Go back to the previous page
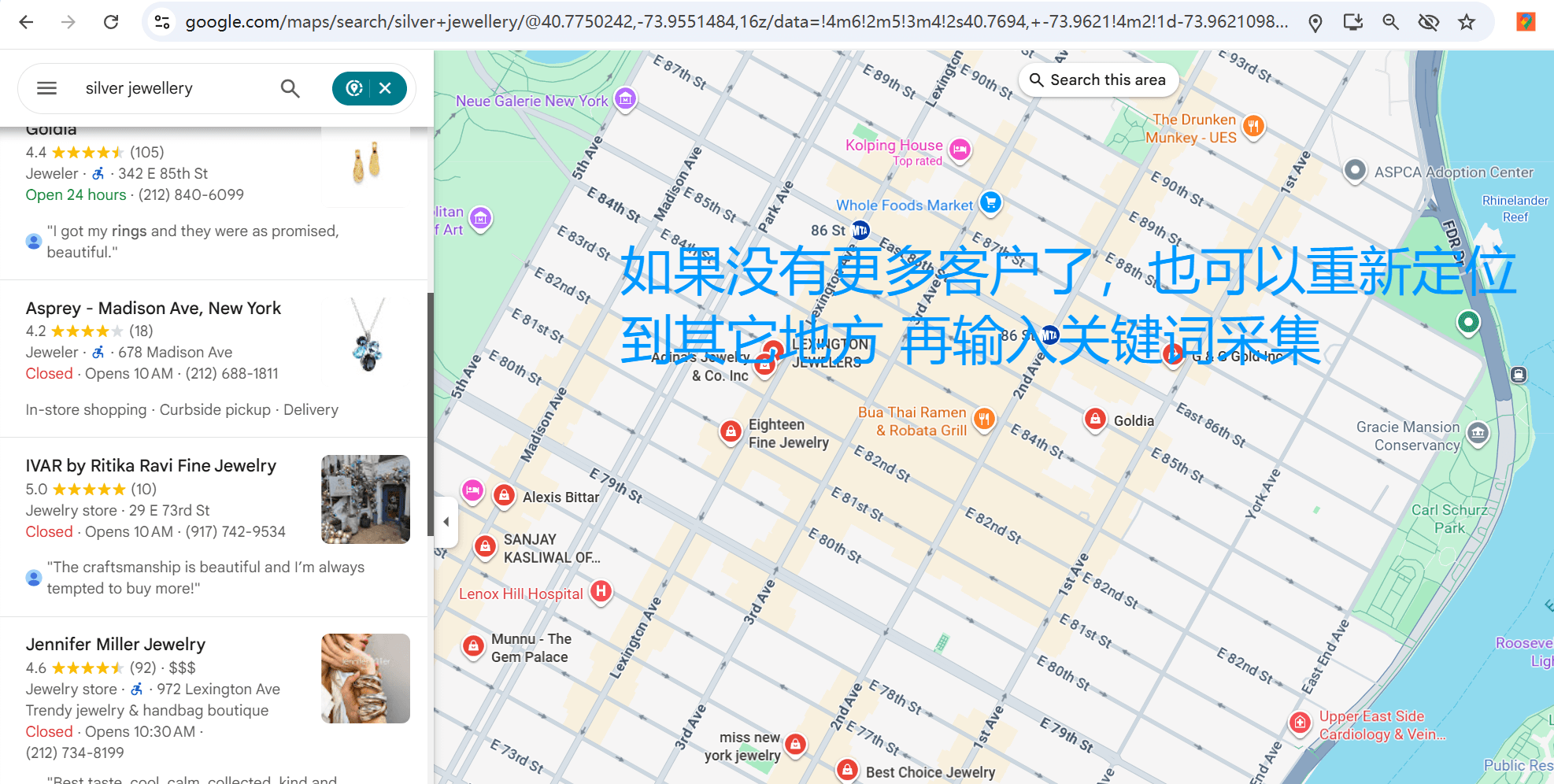This screenshot has height=784, width=1554. [26, 22]
